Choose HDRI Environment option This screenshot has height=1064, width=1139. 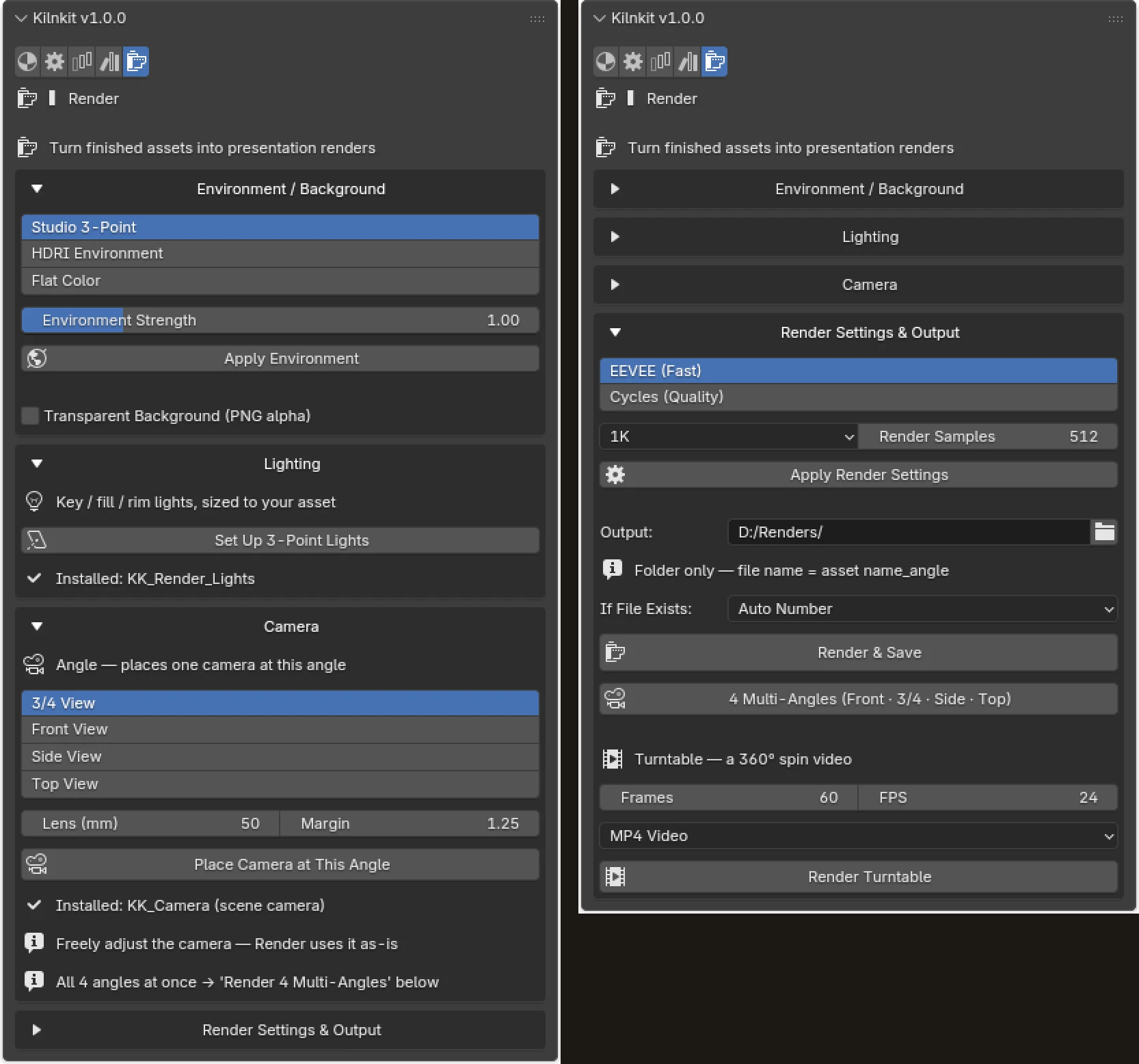click(x=280, y=254)
